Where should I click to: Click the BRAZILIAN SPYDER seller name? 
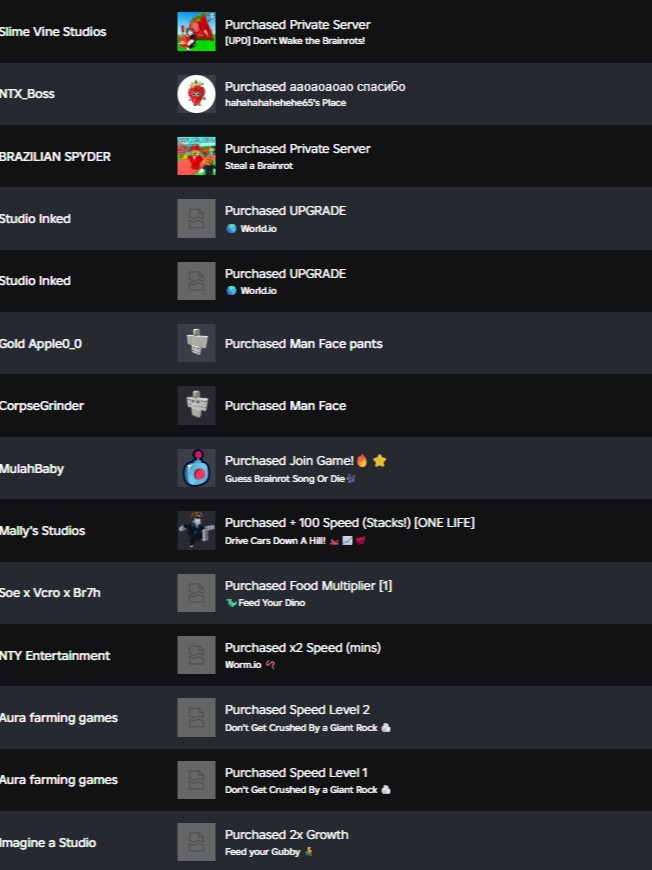tap(55, 157)
